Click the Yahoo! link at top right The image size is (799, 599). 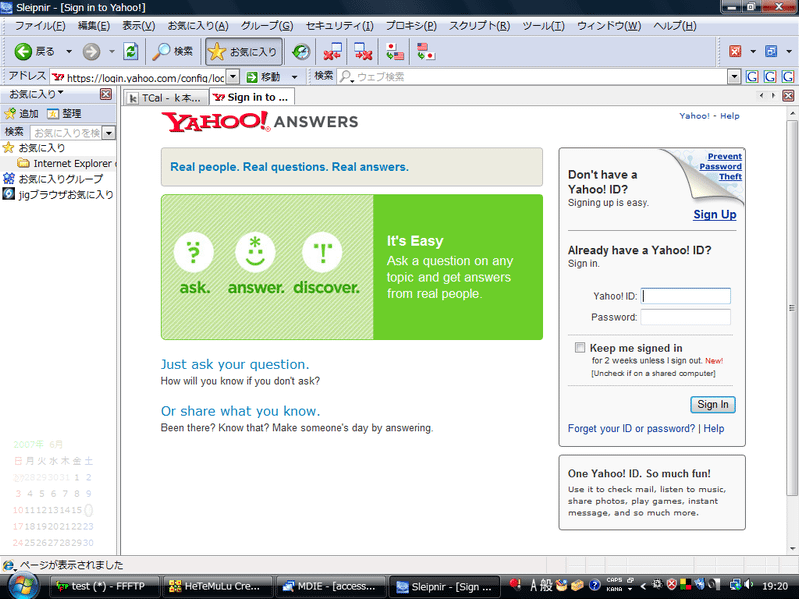click(694, 116)
